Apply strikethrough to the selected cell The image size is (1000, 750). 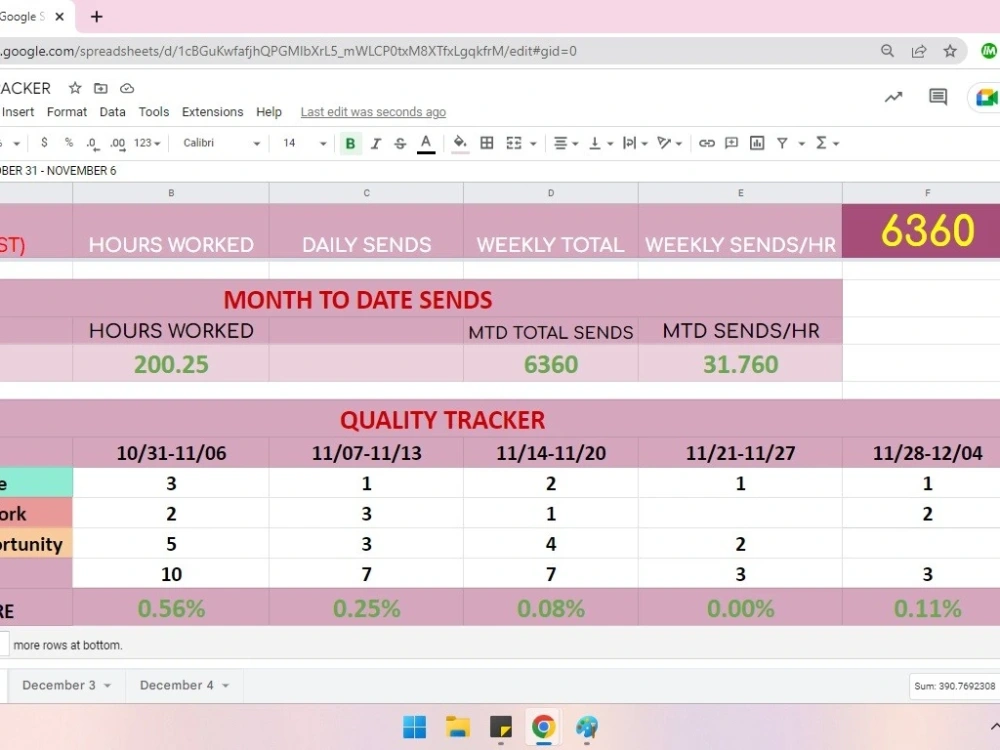[x=399, y=143]
